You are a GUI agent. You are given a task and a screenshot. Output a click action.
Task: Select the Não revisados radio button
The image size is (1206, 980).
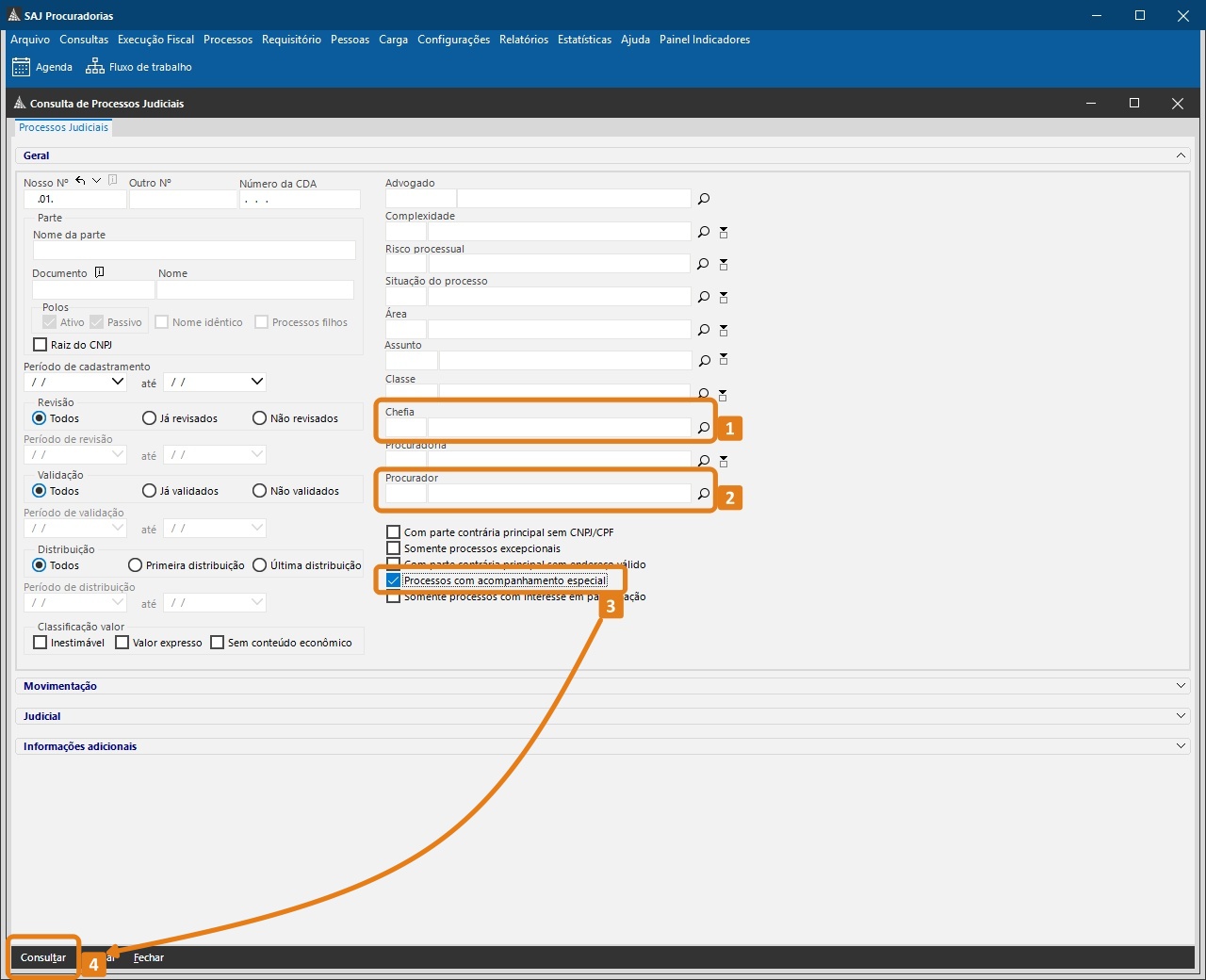click(259, 418)
